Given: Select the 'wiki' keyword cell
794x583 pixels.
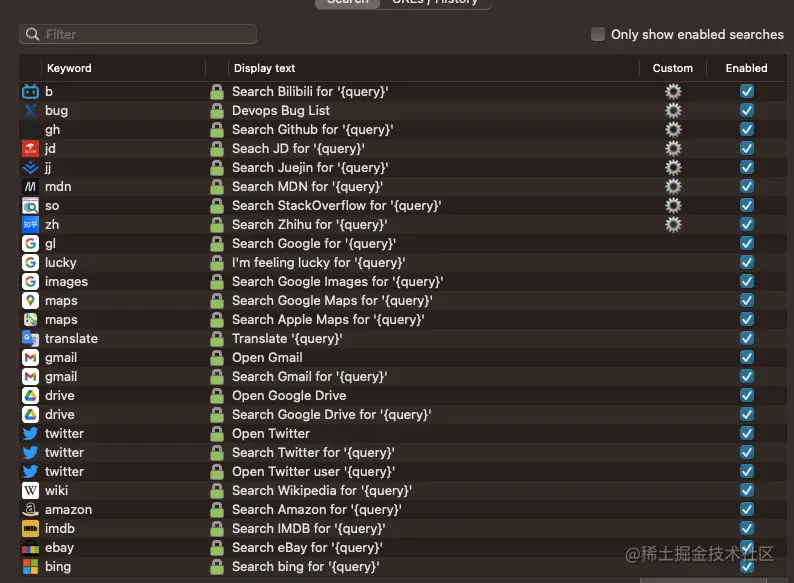Looking at the screenshot, I should [x=56, y=491].
